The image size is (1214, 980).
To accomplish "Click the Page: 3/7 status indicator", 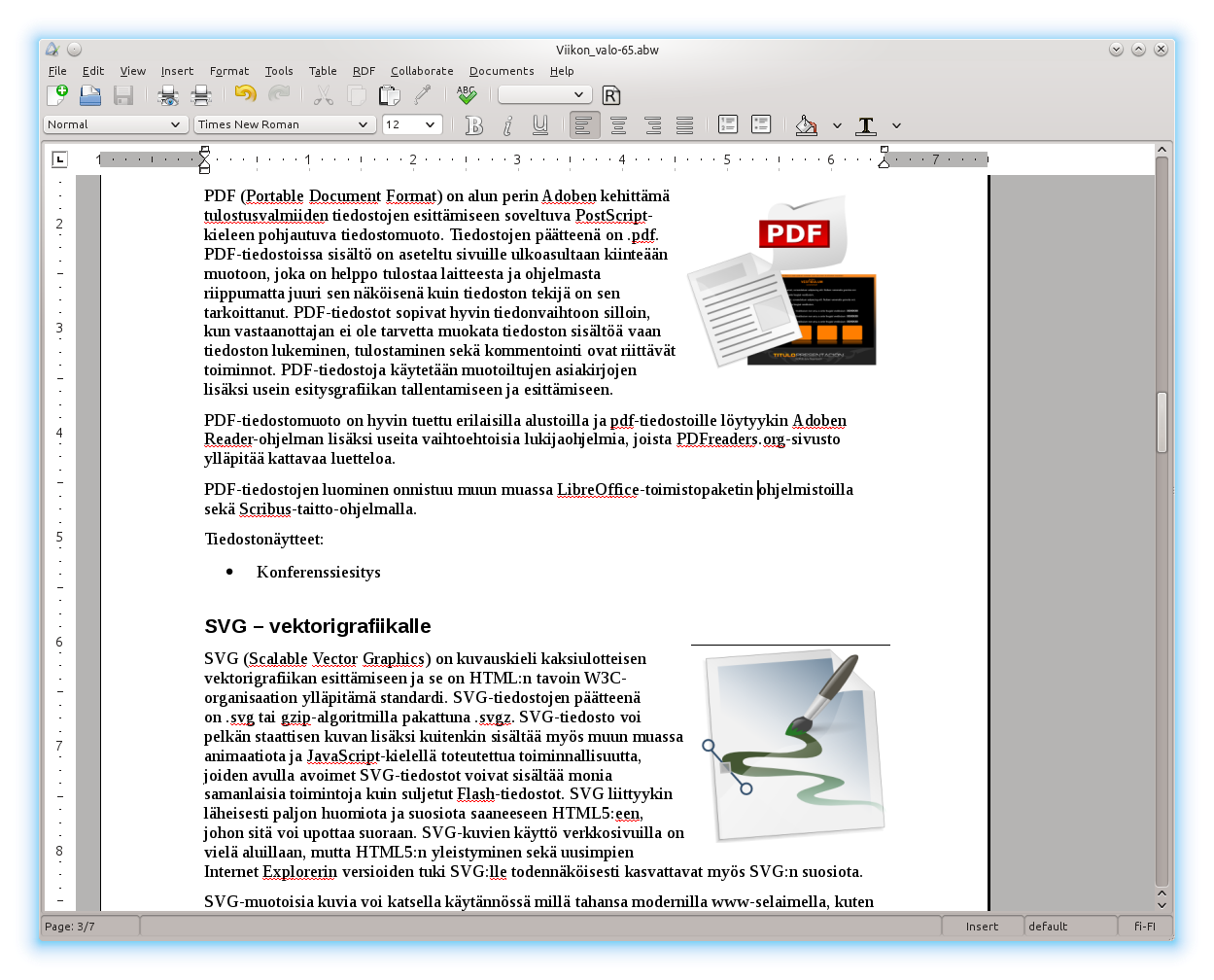I will pos(89,927).
